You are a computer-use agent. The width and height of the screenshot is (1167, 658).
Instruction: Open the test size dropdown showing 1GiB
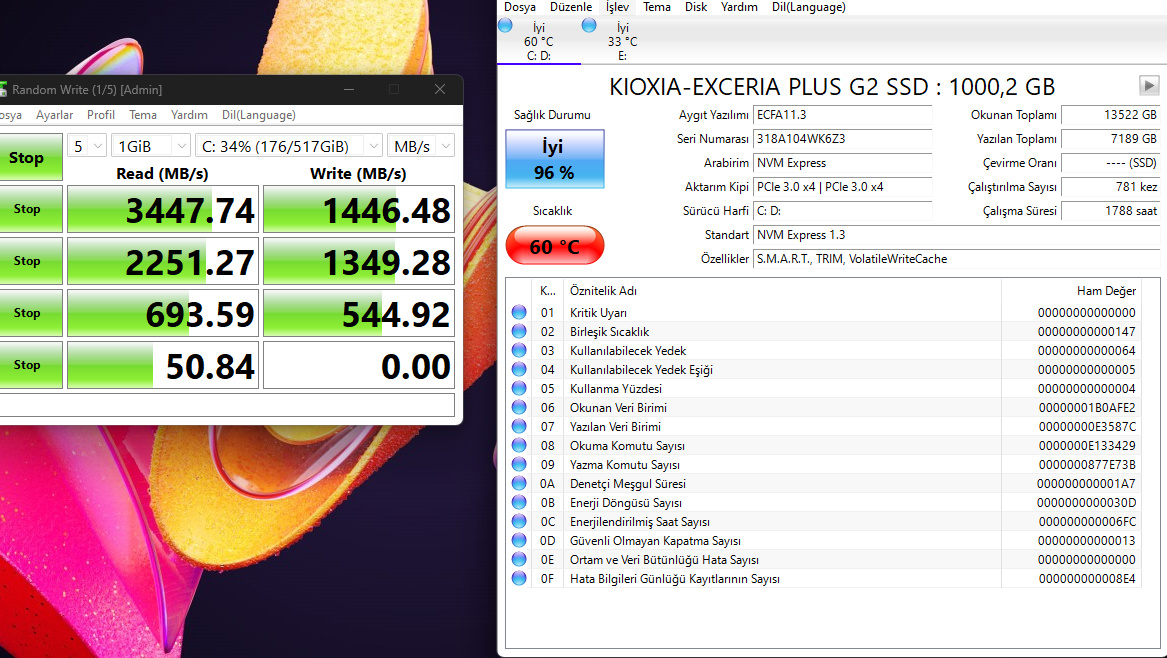[151, 147]
